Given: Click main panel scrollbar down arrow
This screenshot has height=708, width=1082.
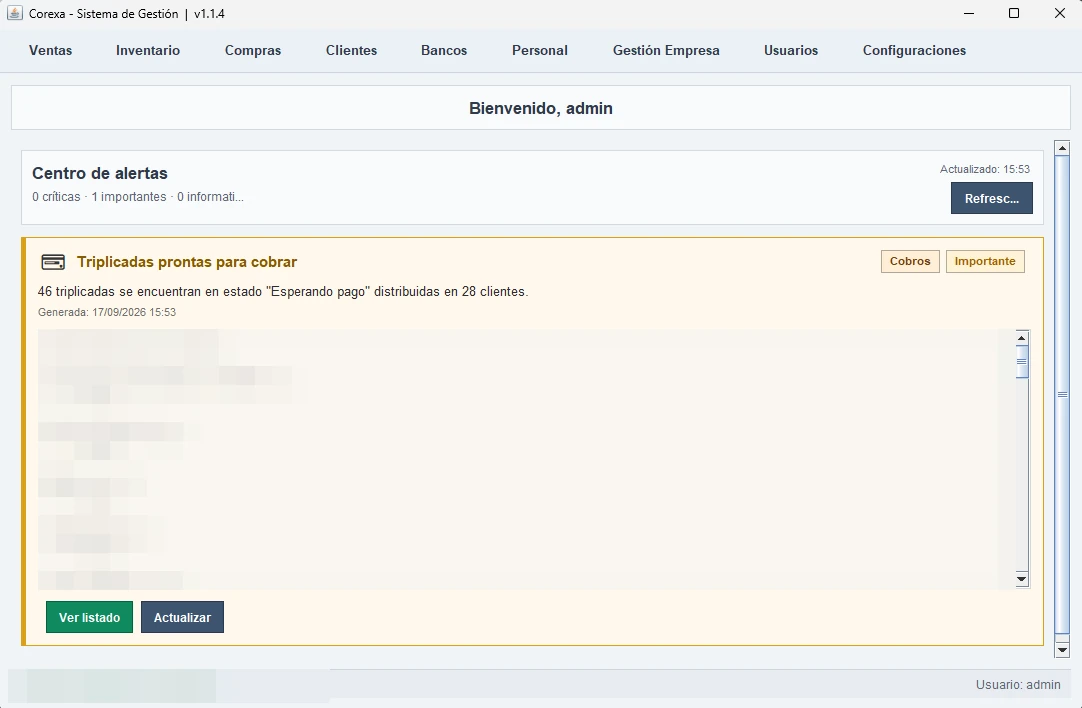Looking at the screenshot, I should pyautogui.click(x=1062, y=649).
